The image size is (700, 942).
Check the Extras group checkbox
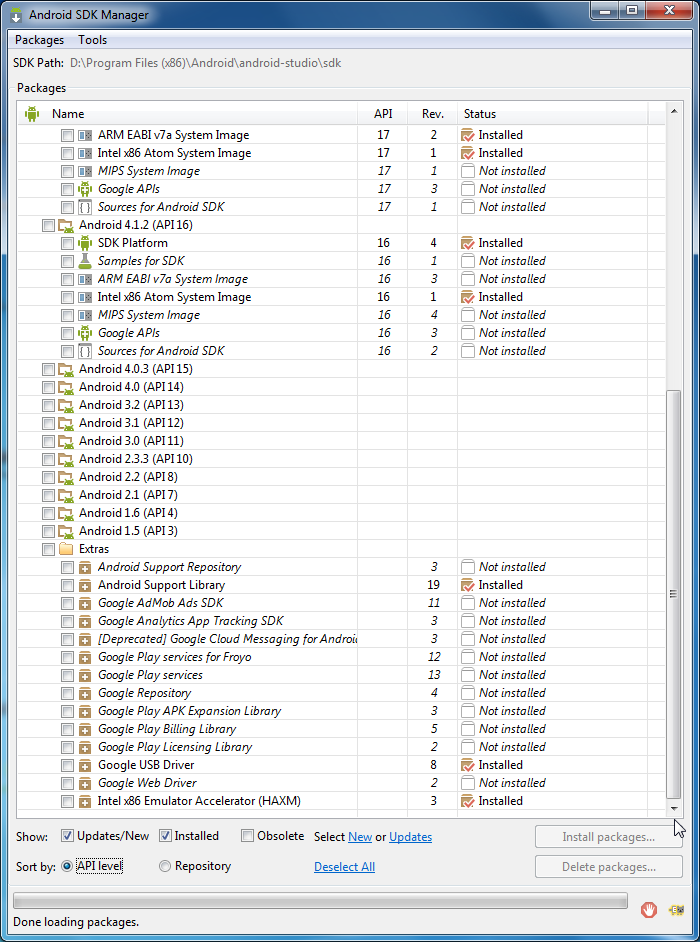click(48, 549)
